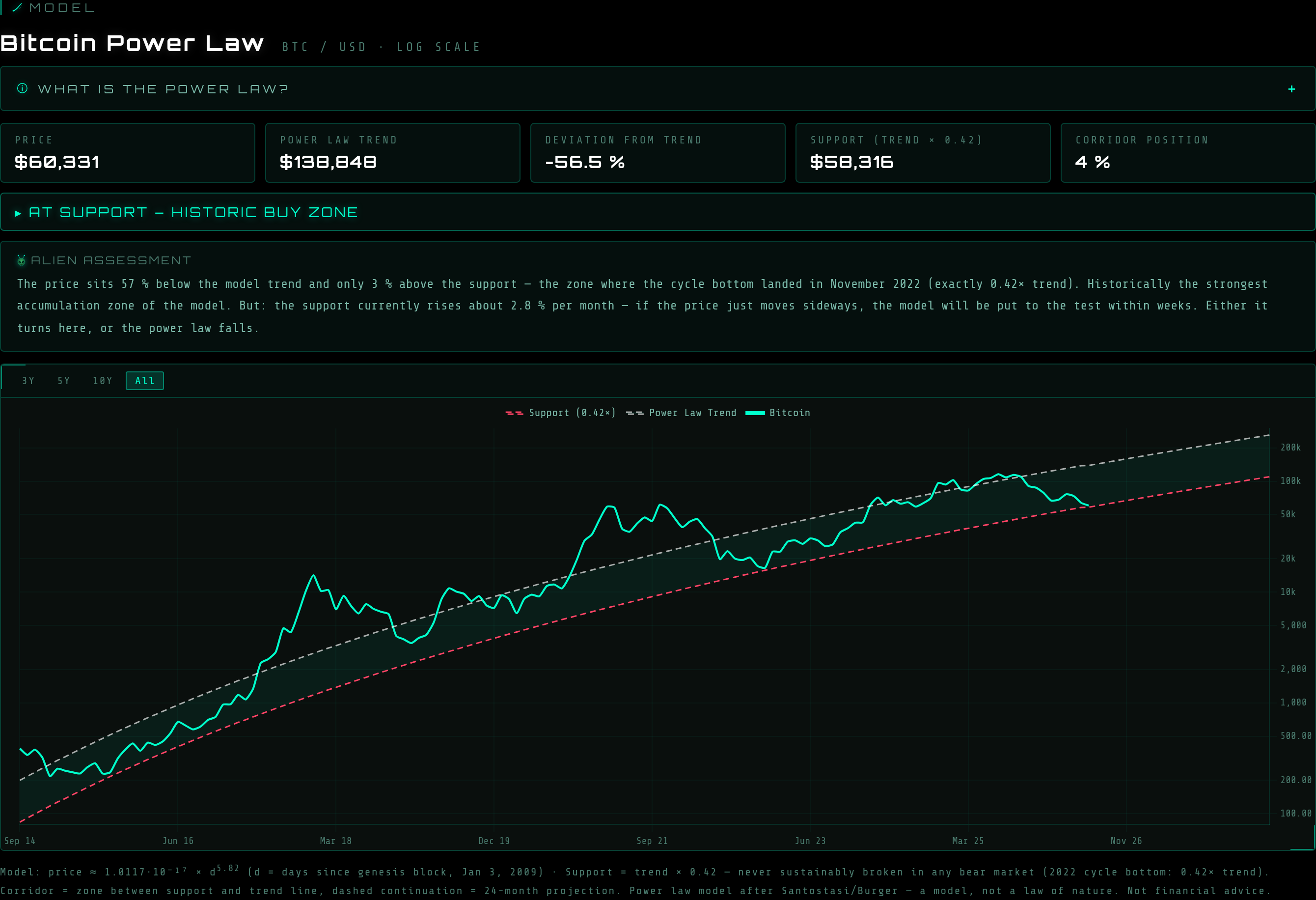Click the 1,000 y-axis label
This screenshot has height=900, width=1316.
click(1293, 703)
